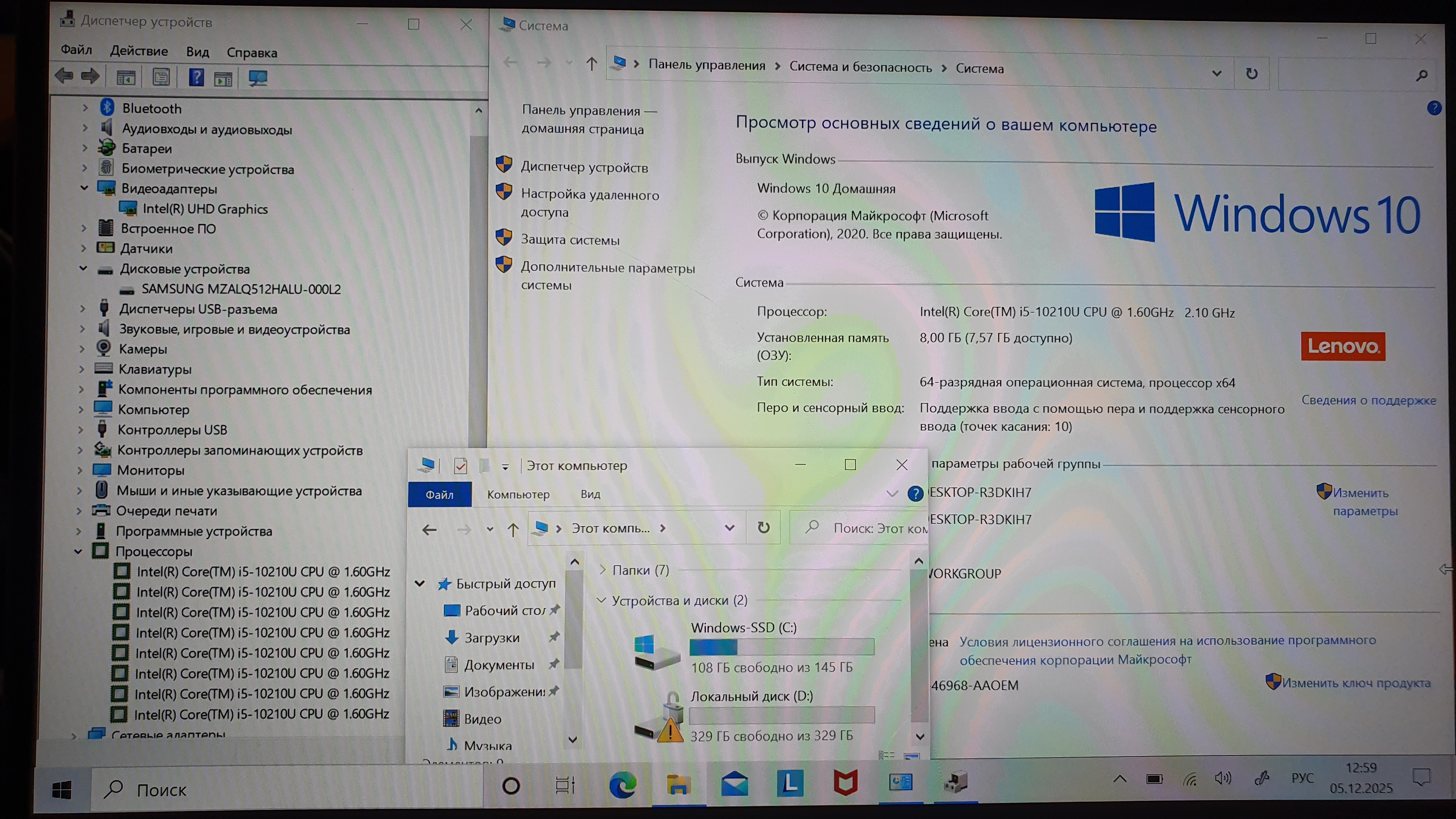Click the Help icon in Device Manager toolbar

coord(196,77)
